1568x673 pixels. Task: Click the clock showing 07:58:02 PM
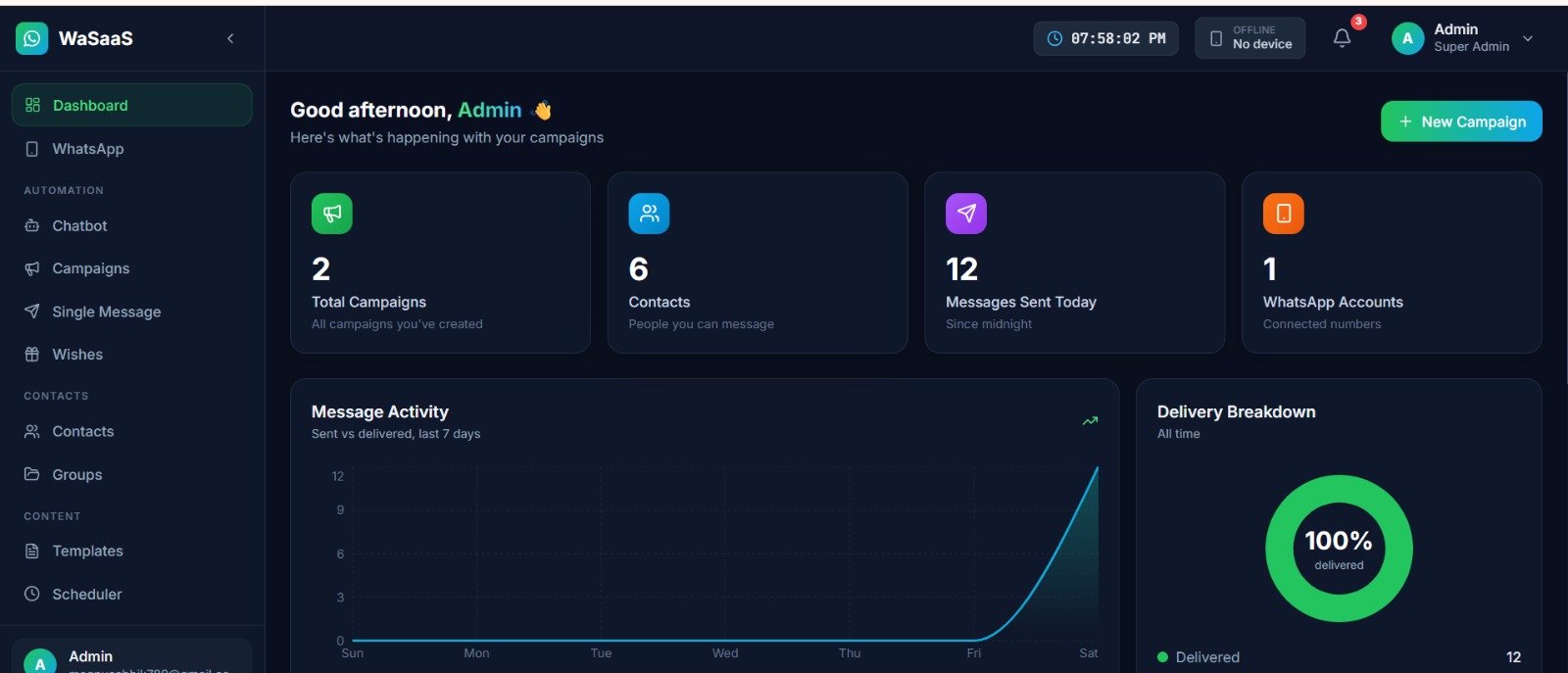[x=1106, y=38]
